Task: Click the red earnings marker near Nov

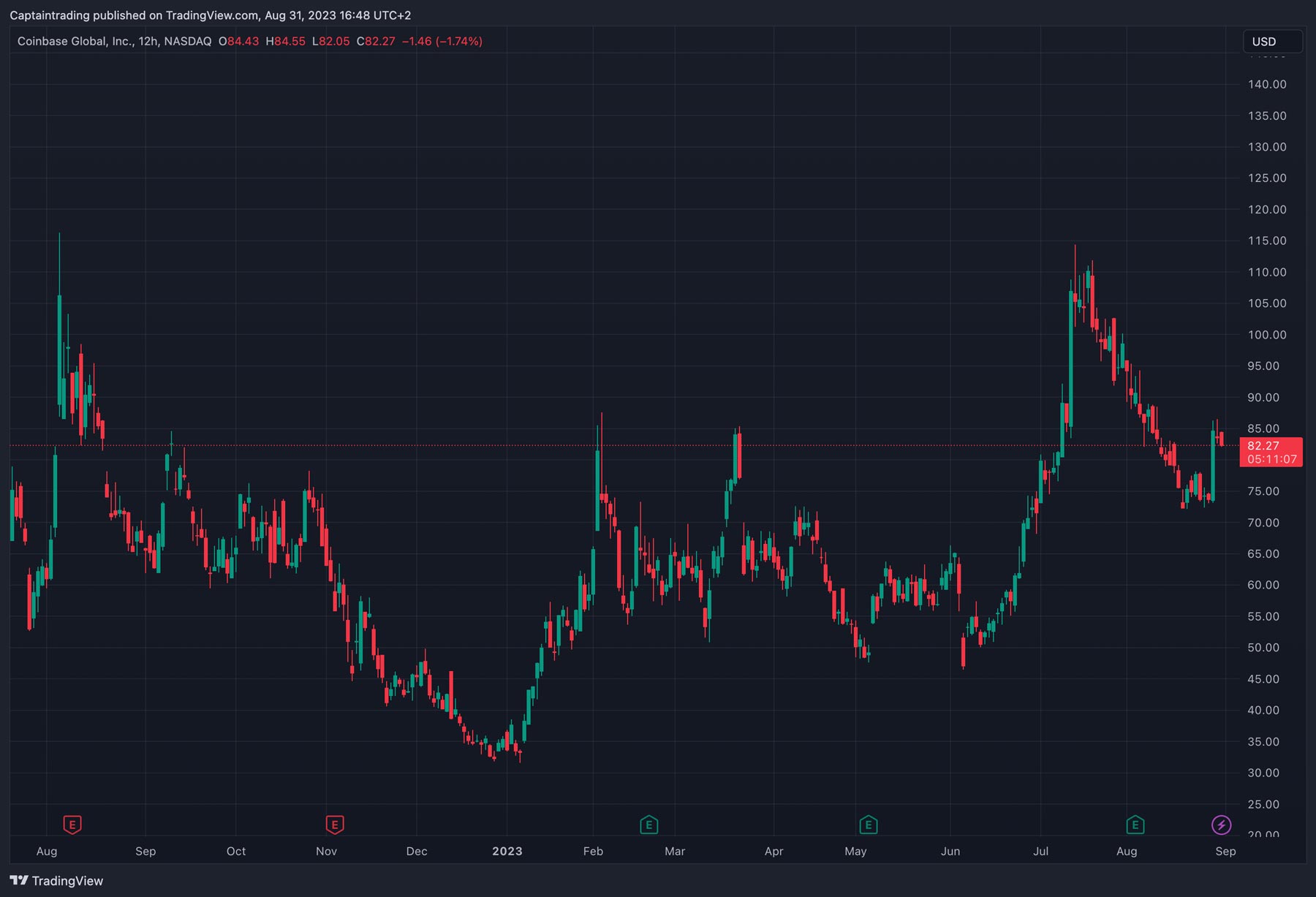Action: click(x=335, y=825)
